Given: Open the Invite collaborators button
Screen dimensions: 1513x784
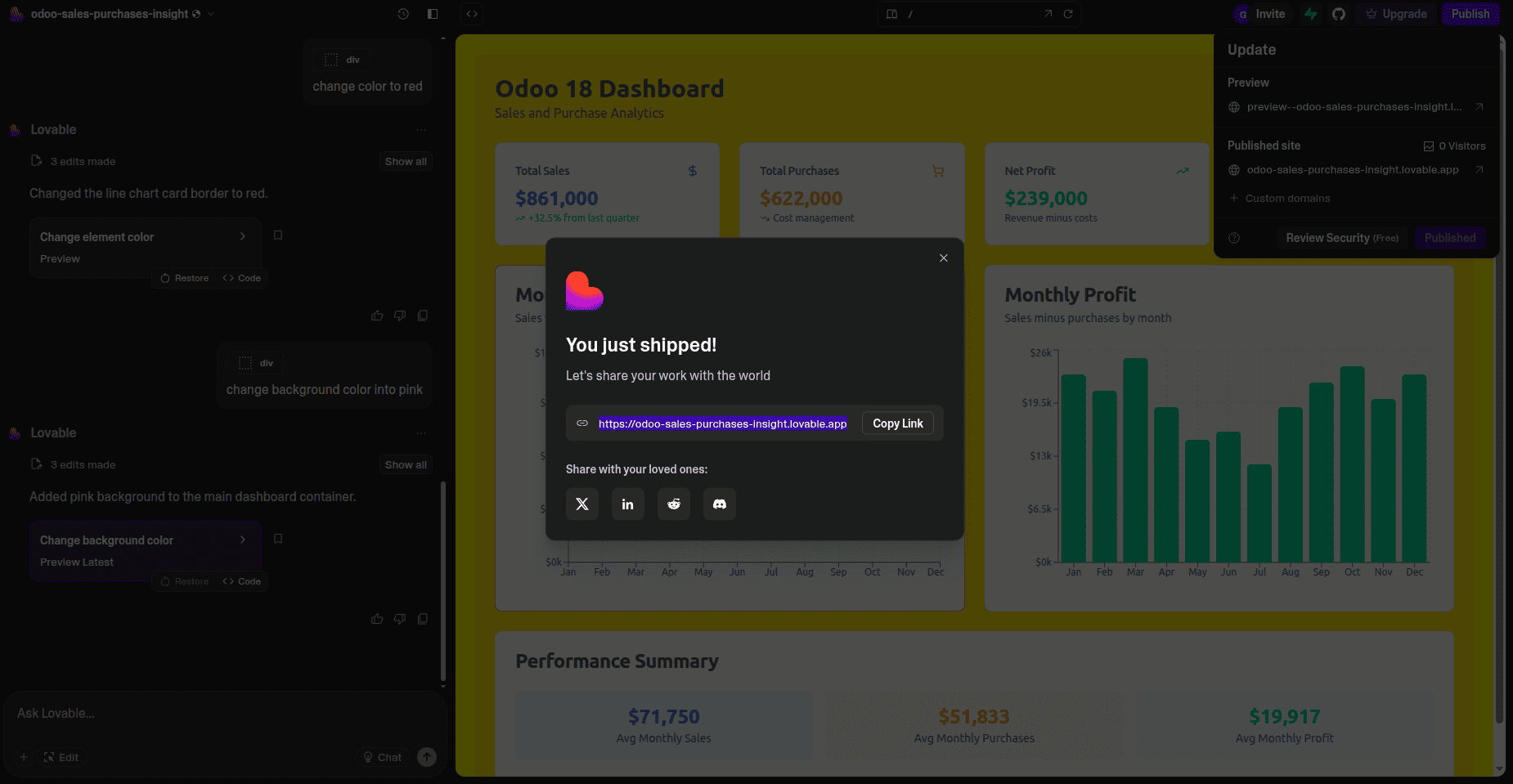Looking at the screenshot, I should [x=1270, y=14].
